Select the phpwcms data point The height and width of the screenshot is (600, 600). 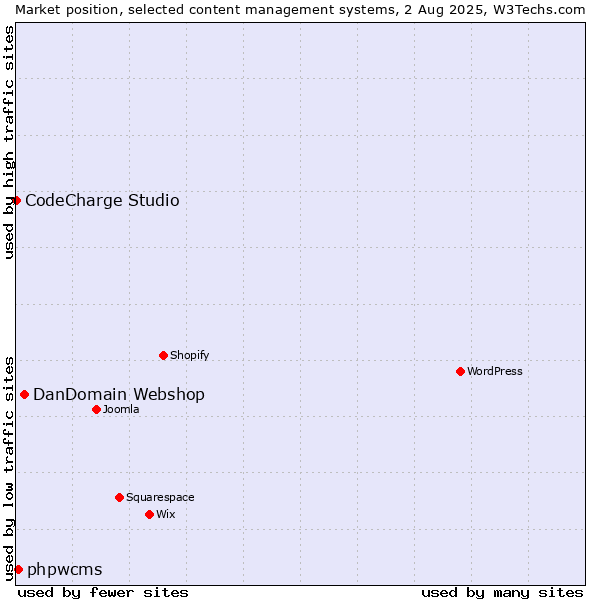coord(18,569)
